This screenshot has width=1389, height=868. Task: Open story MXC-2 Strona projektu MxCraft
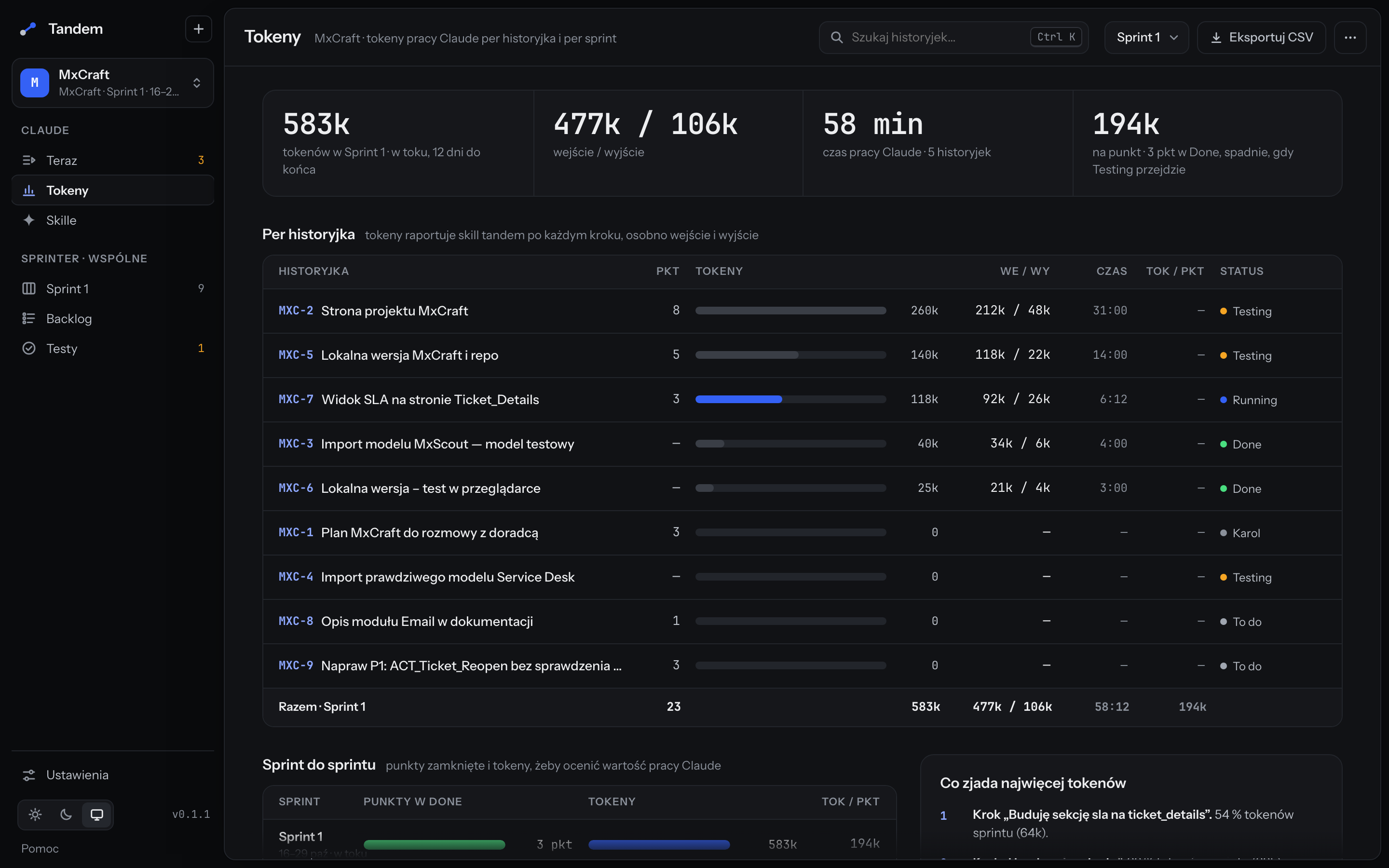pos(802,311)
